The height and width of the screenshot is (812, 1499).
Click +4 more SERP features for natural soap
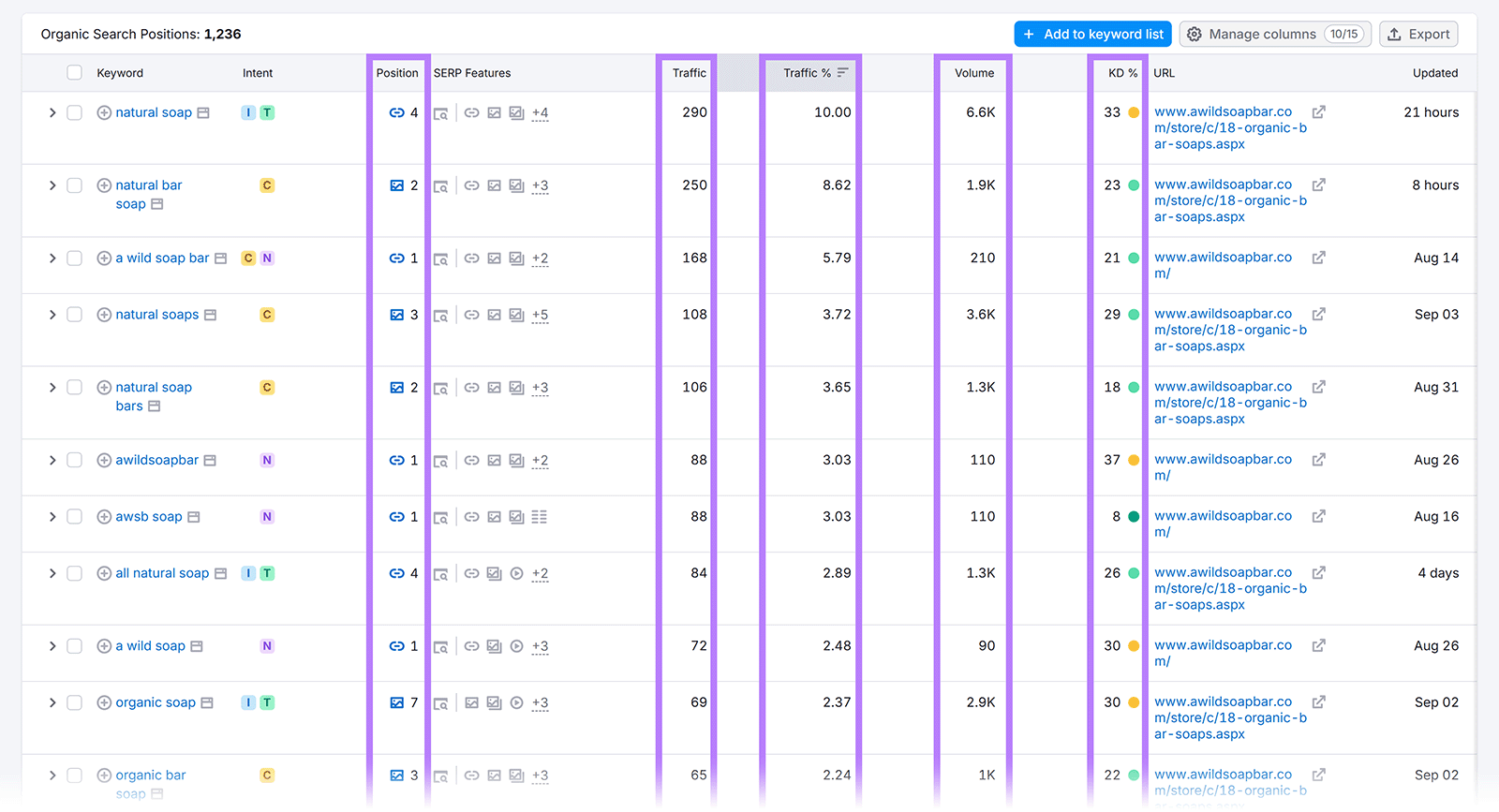(540, 113)
